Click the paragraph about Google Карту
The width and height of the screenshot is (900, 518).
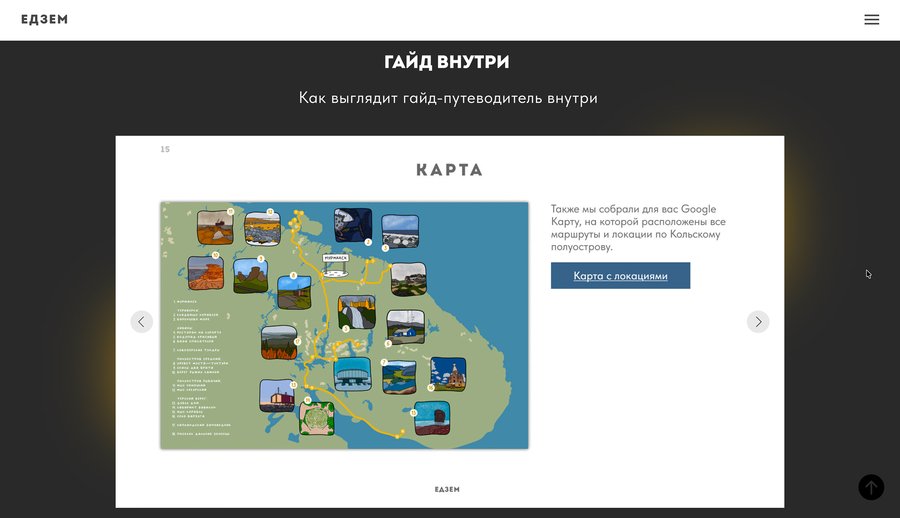638,228
